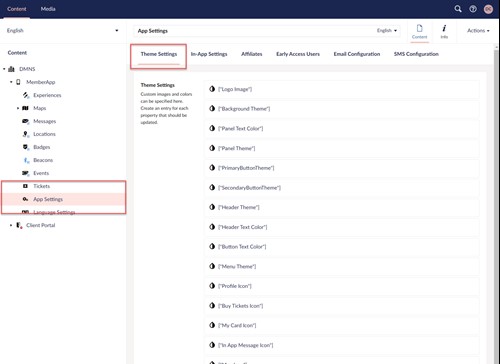Switch to the Media top navigation section
Viewport: 500px width, 364px height.
click(x=48, y=9)
